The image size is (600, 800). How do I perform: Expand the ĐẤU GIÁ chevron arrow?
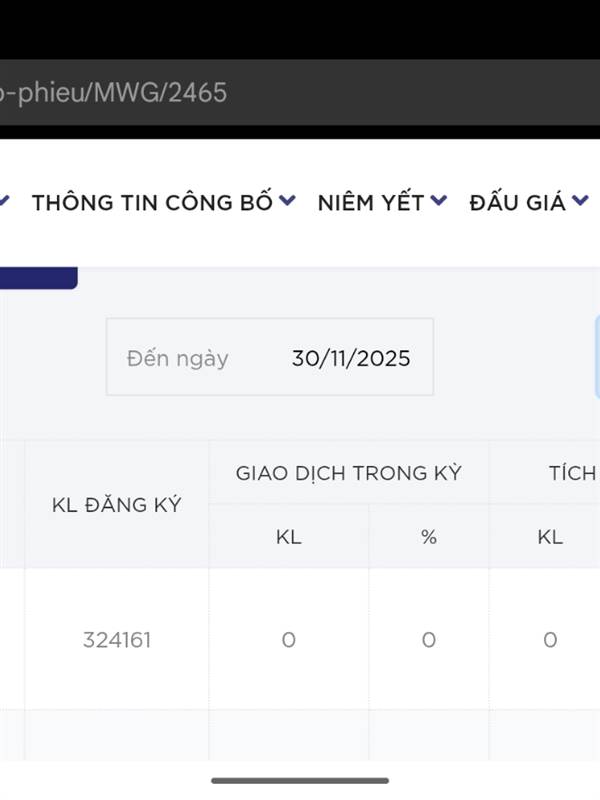point(580,201)
